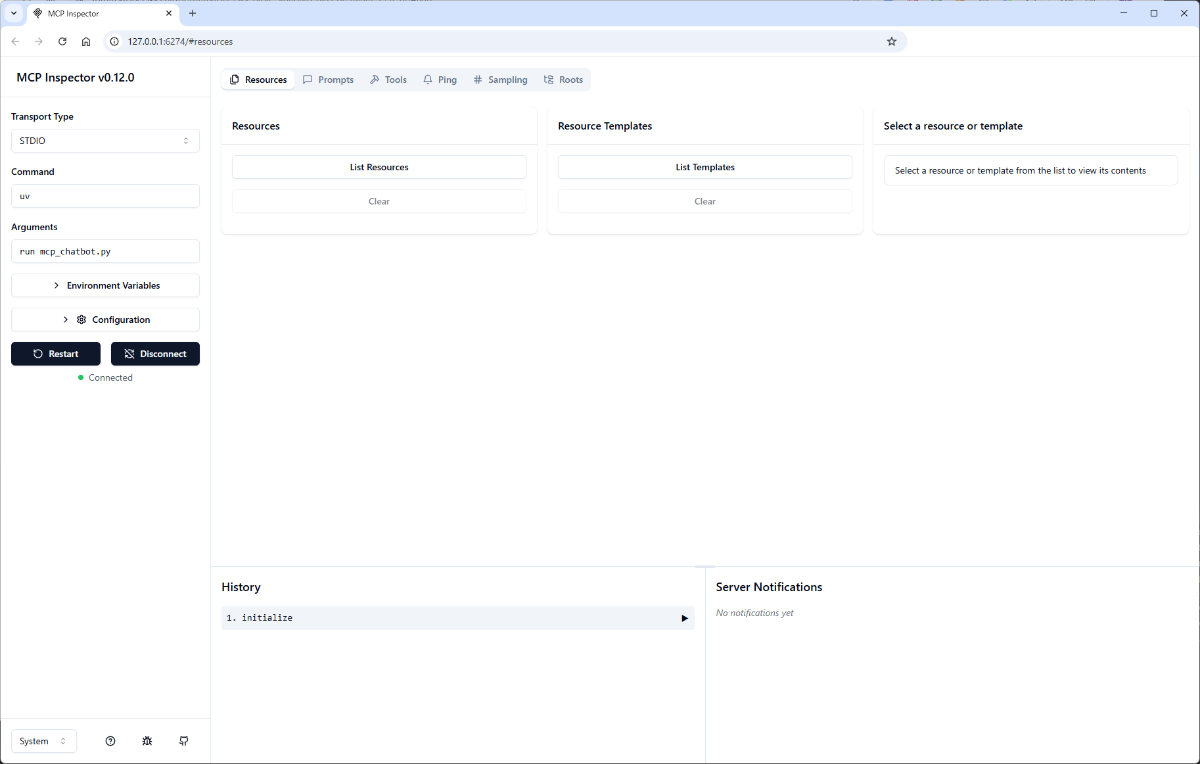Click the browser home icon

click(86, 41)
